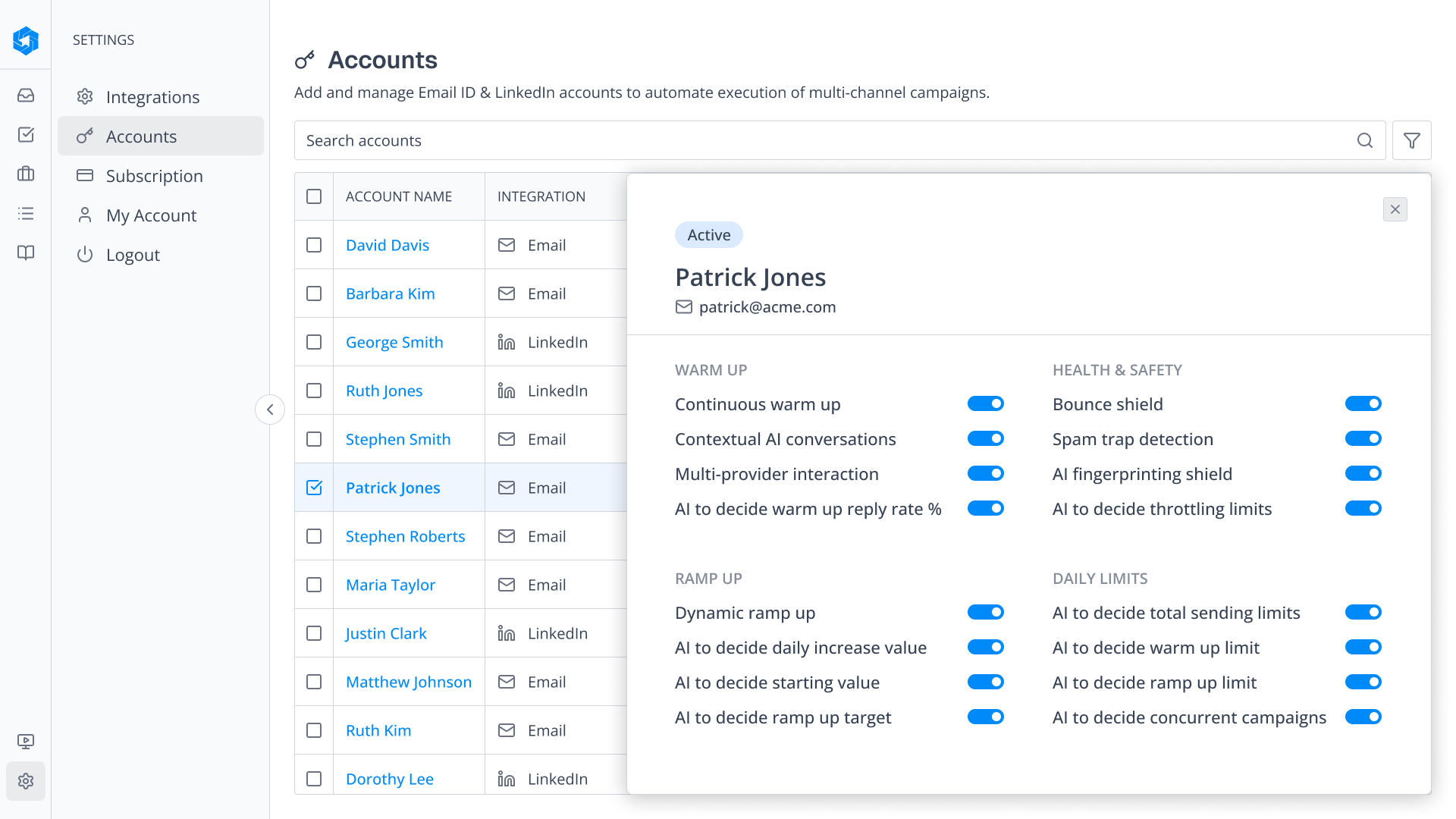Open the Stephen Roberts account link
Image resolution: width=1456 pixels, height=819 pixels.
point(405,536)
